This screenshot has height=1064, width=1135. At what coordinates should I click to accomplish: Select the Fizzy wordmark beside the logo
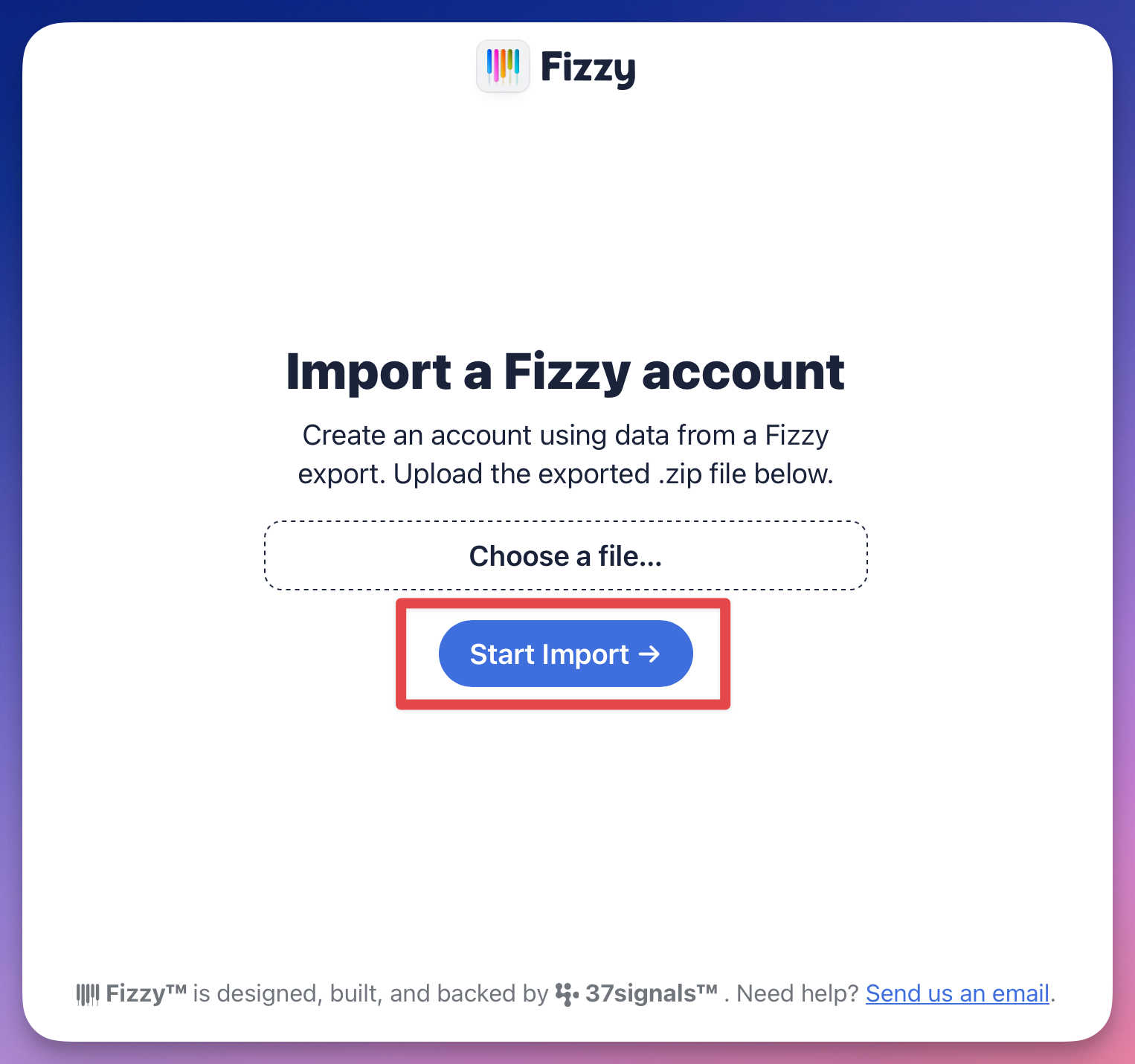(588, 68)
